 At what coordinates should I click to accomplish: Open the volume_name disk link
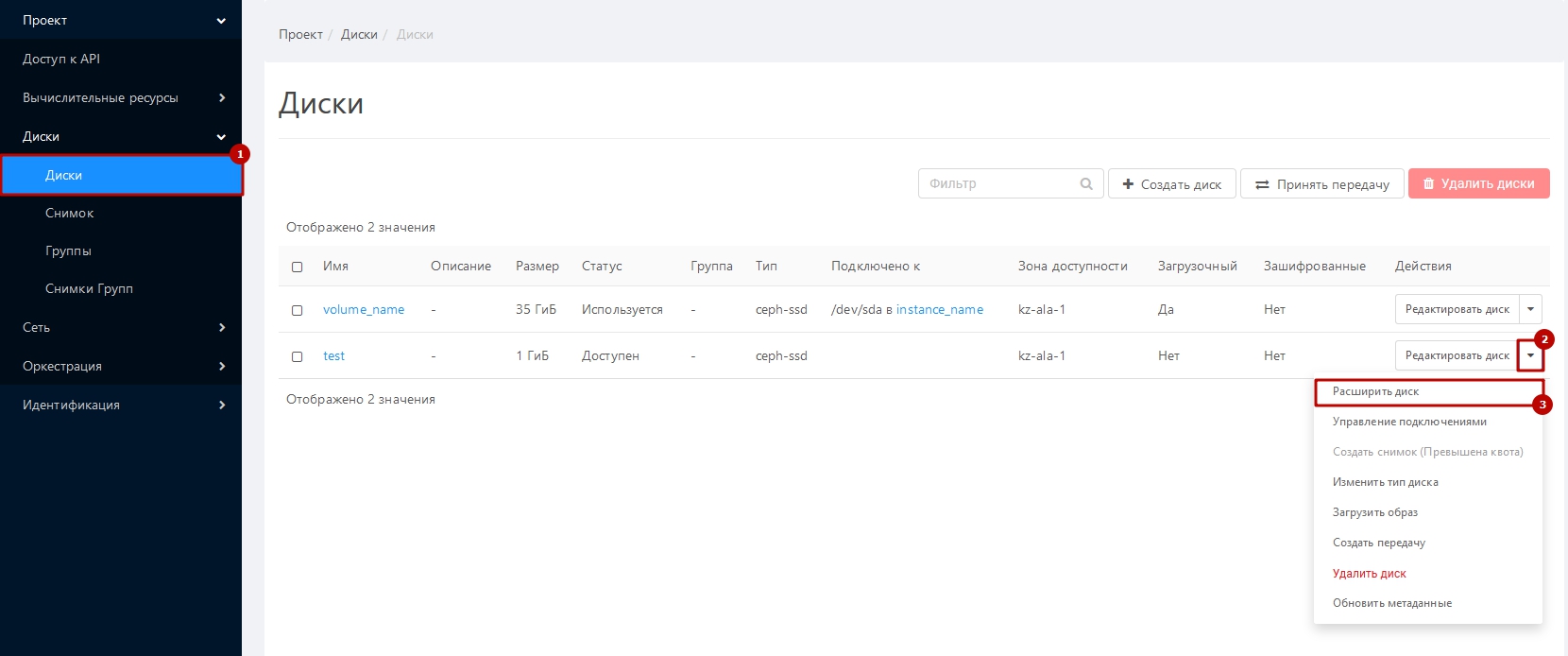point(364,309)
